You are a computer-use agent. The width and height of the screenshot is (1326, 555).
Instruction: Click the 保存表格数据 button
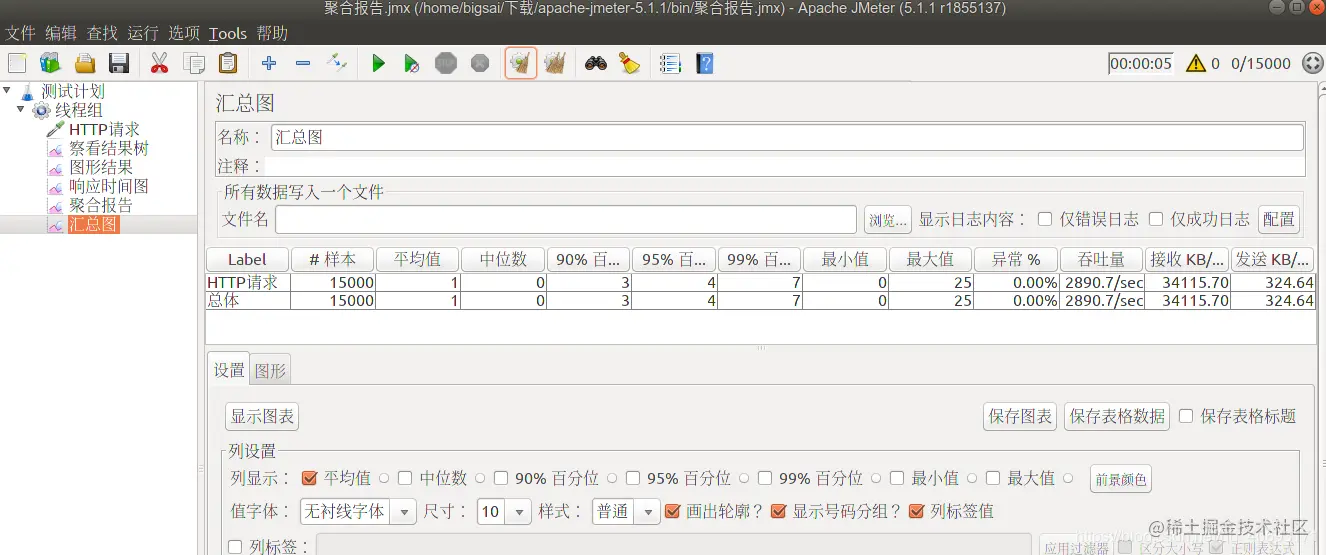click(x=1118, y=416)
